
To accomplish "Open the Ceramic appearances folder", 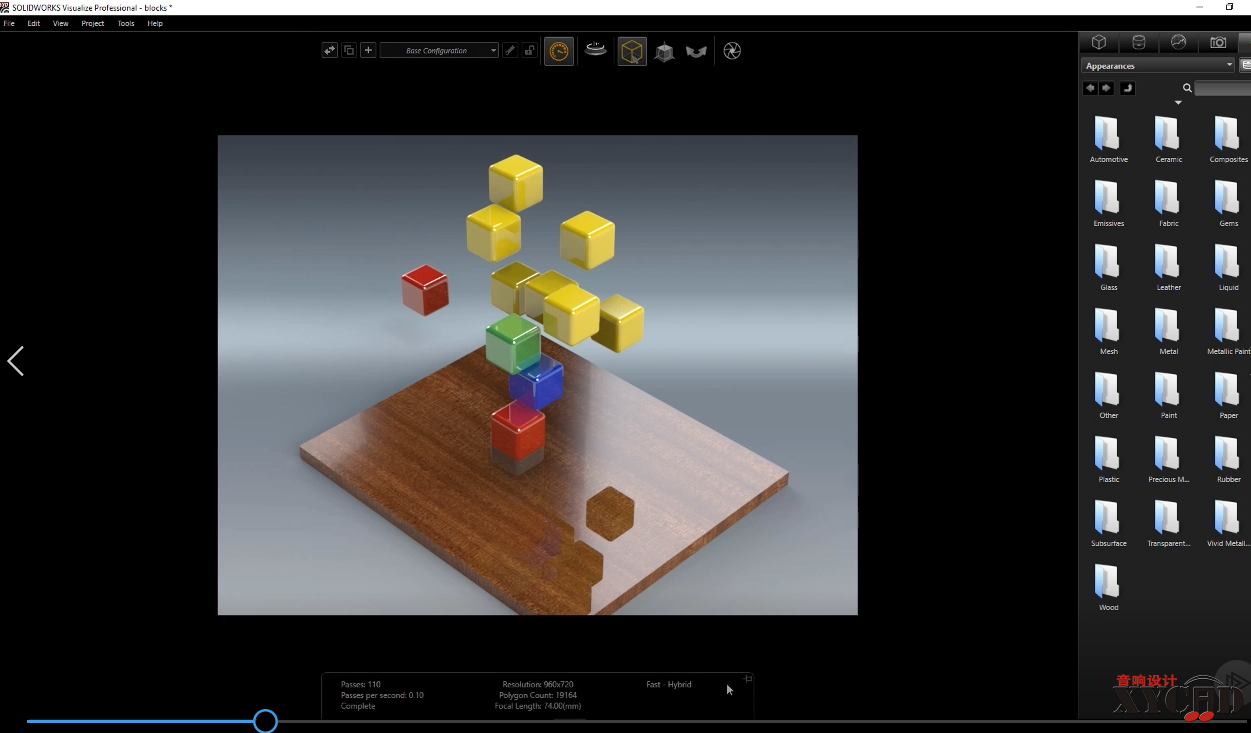I will click(1168, 138).
